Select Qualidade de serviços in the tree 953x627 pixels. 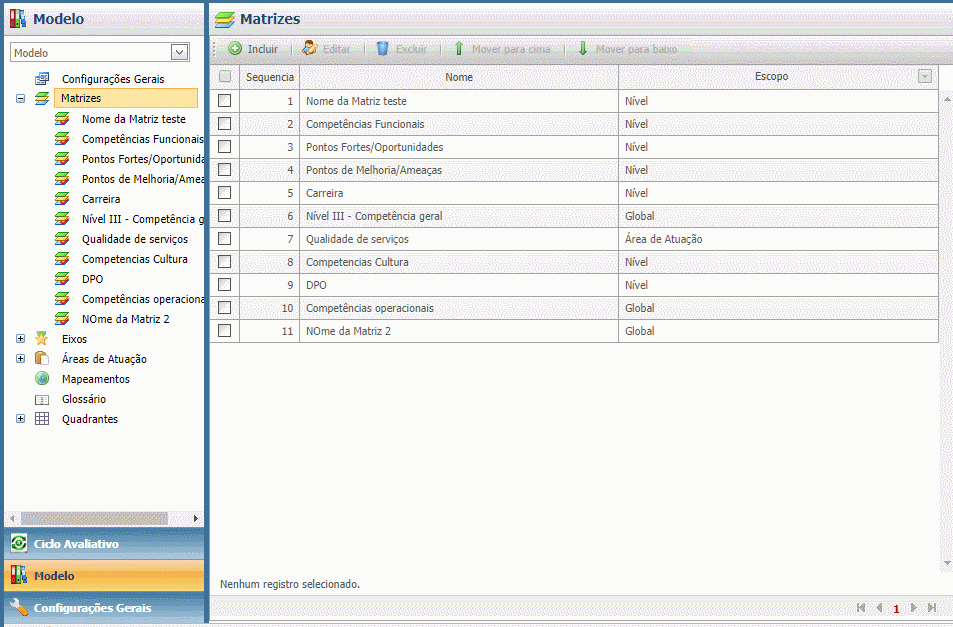(134, 239)
